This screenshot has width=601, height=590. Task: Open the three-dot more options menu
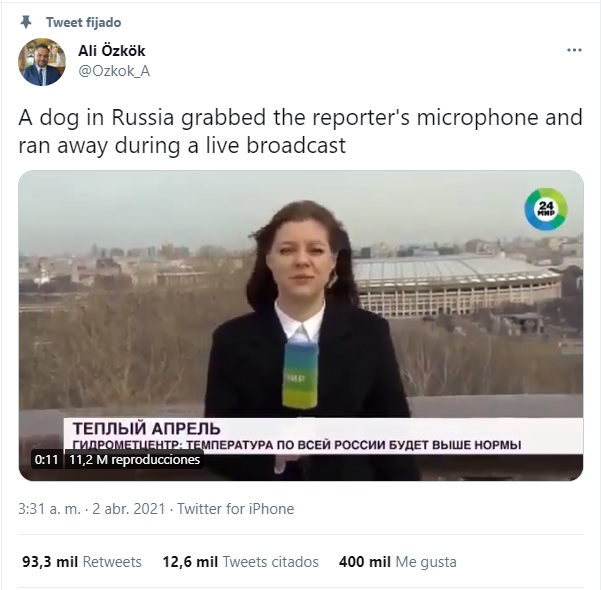click(574, 50)
